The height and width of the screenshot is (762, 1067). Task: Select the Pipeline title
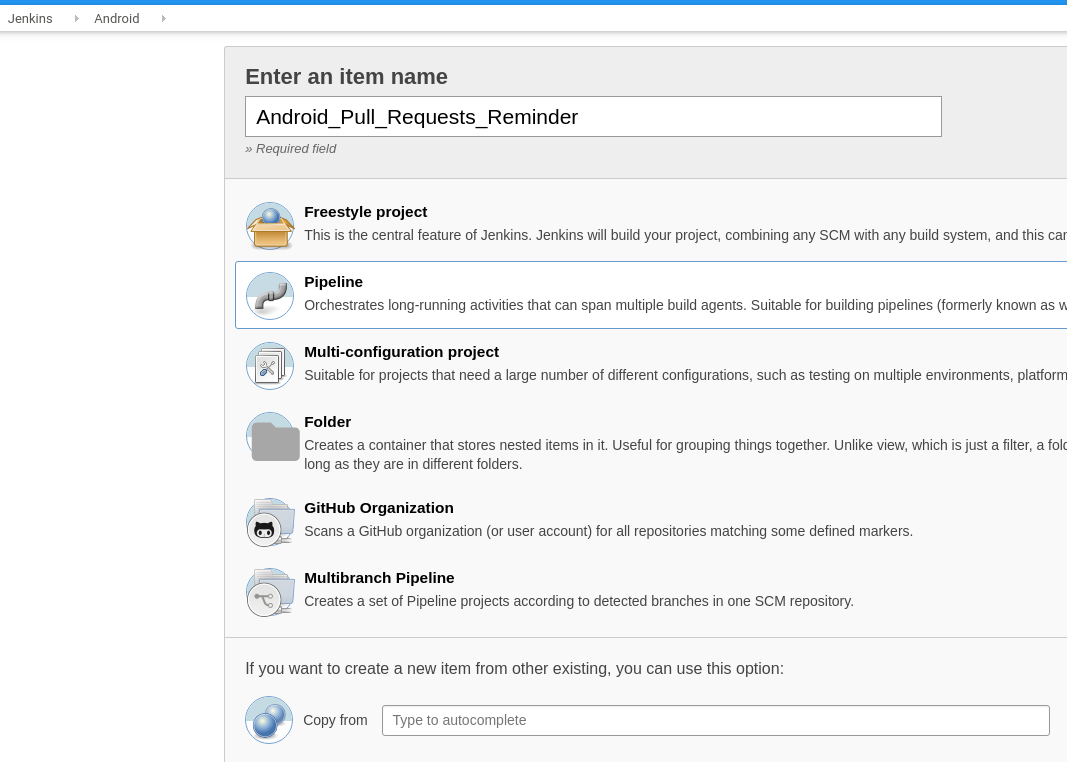333,282
